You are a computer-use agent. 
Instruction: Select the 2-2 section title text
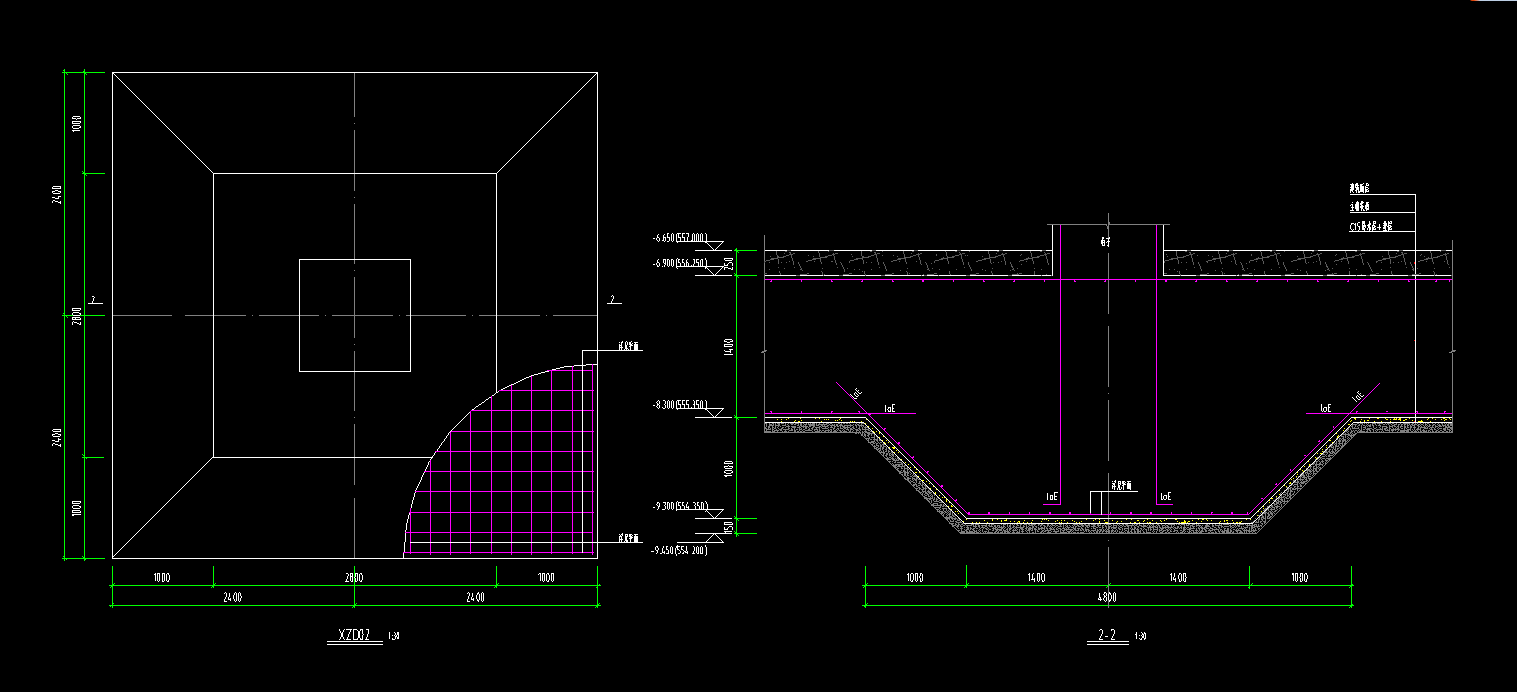click(x=1107, y=635)
